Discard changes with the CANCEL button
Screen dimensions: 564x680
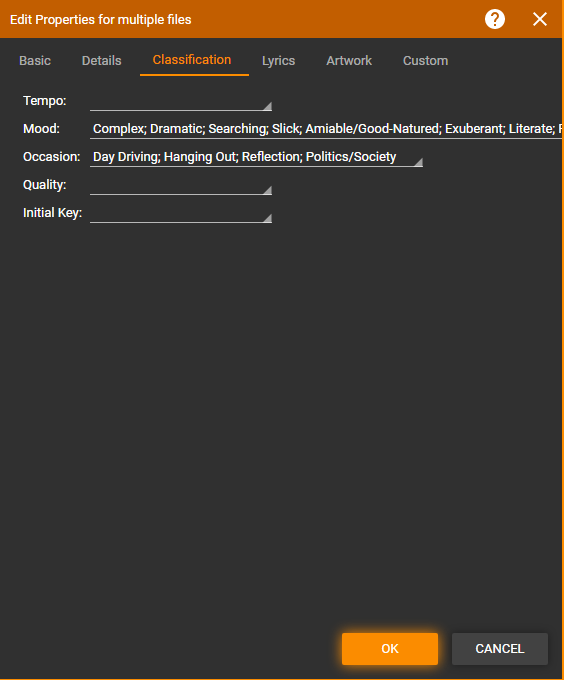click(x=500, y=649)
